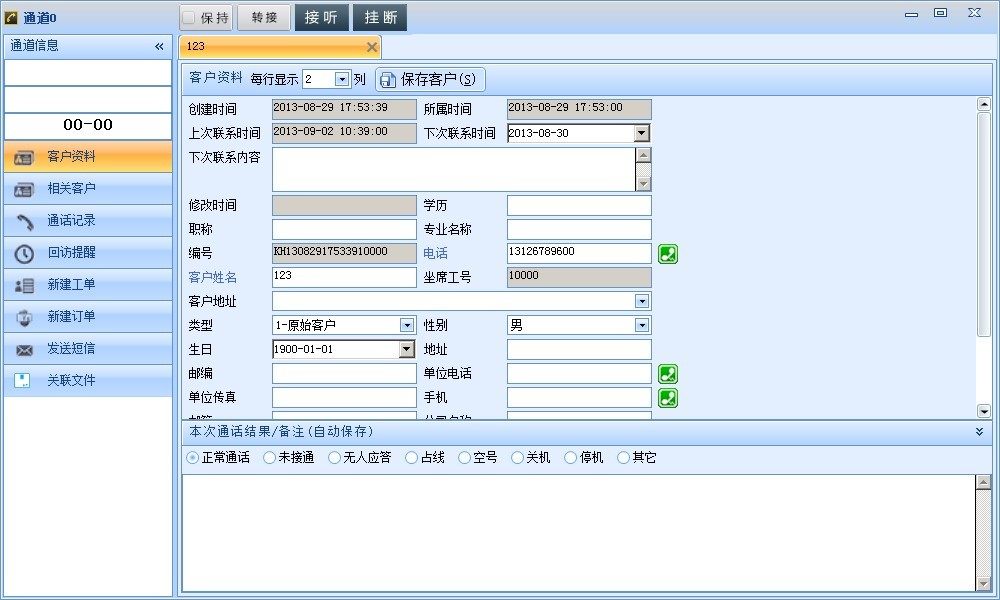Open the 性别 dropdown
1000x600 pixels.
642,325
